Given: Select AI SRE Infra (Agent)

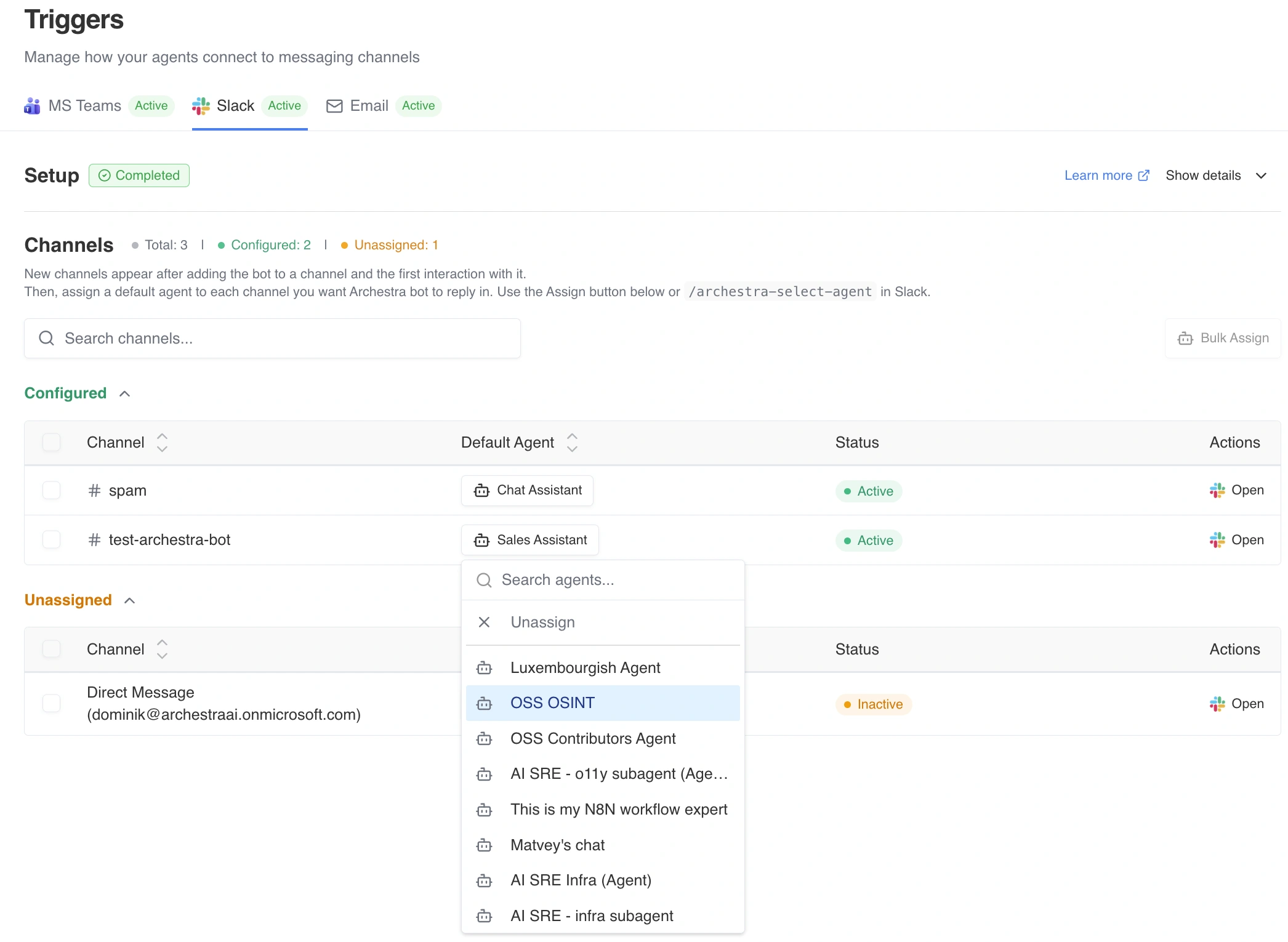Looking at the screenshot, I should [603, 880].
